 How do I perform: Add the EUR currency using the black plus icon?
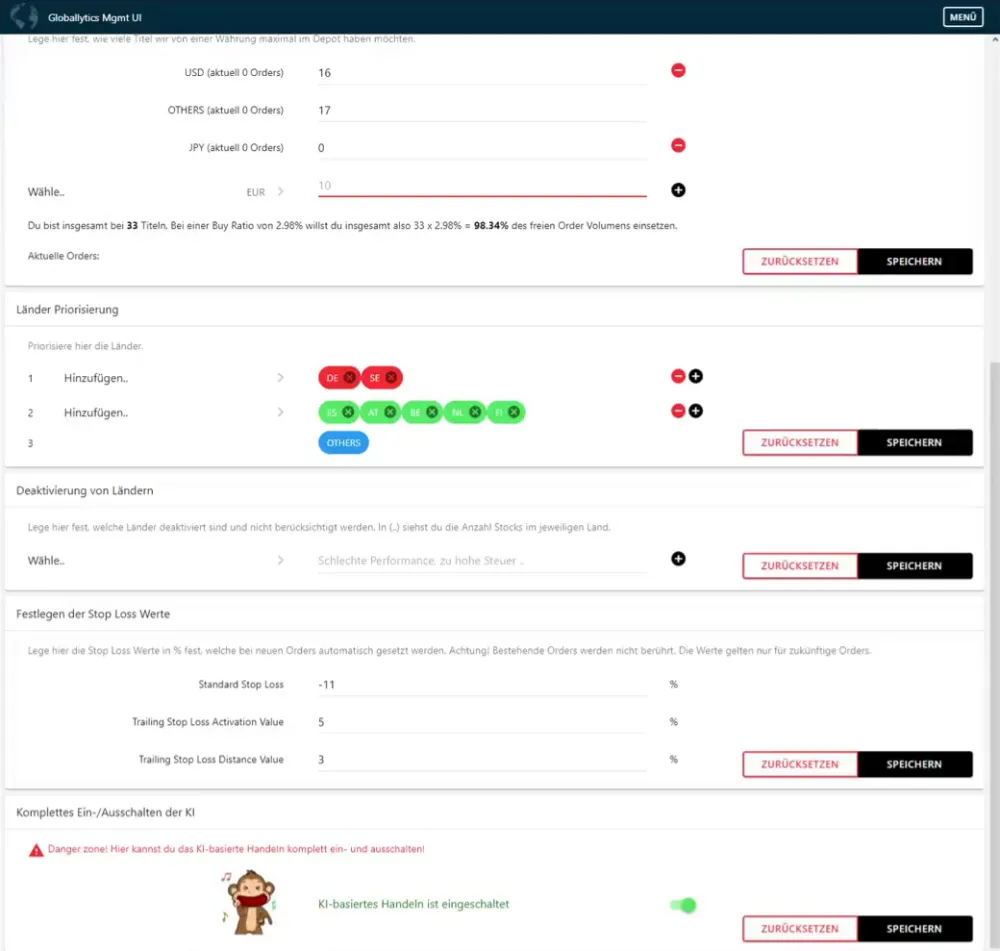point(678,190)
